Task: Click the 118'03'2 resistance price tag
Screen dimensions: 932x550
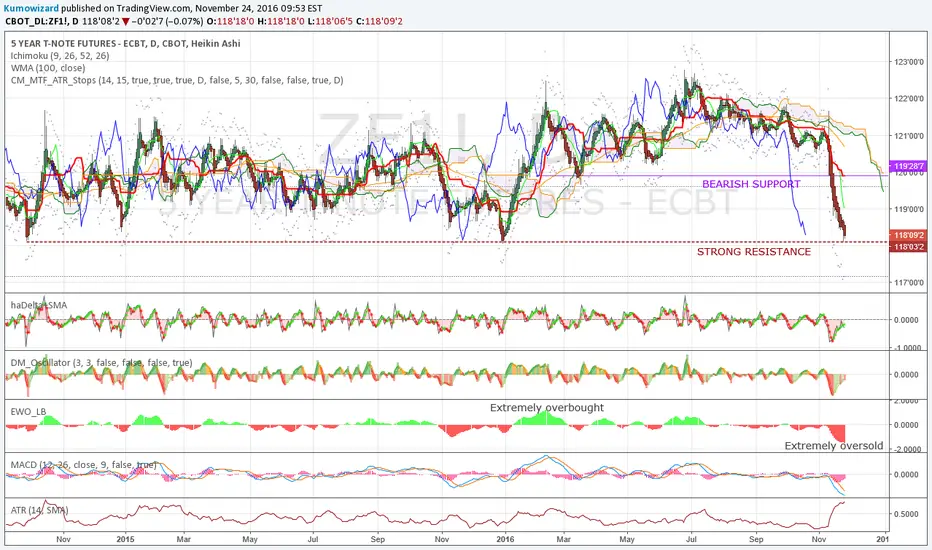Action: [907, 246]
